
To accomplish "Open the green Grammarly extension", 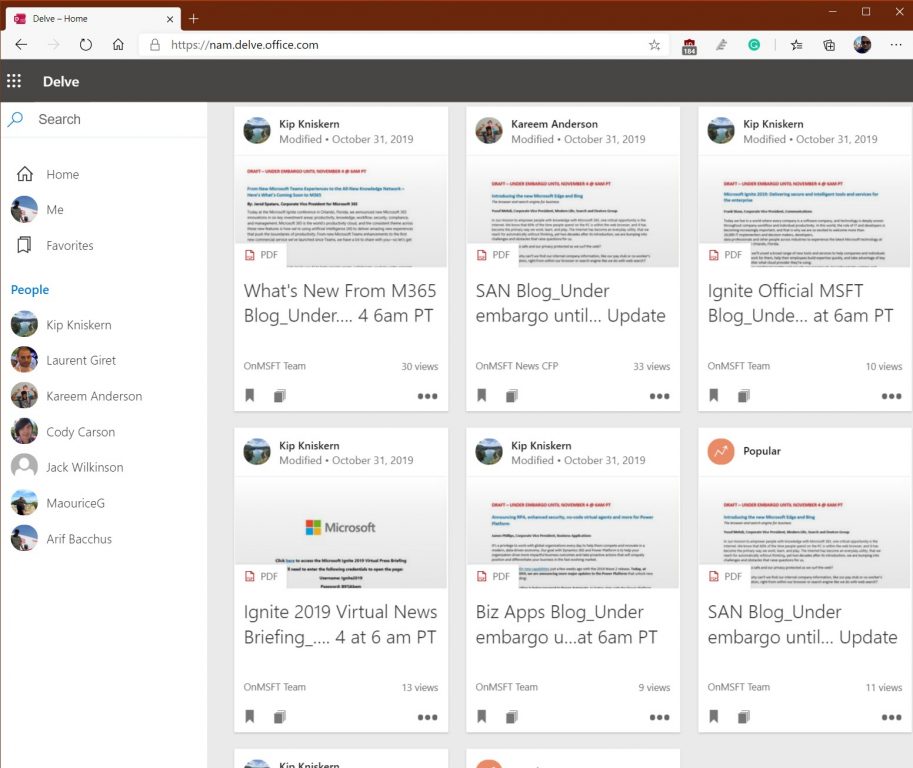I will coord(754,45).
